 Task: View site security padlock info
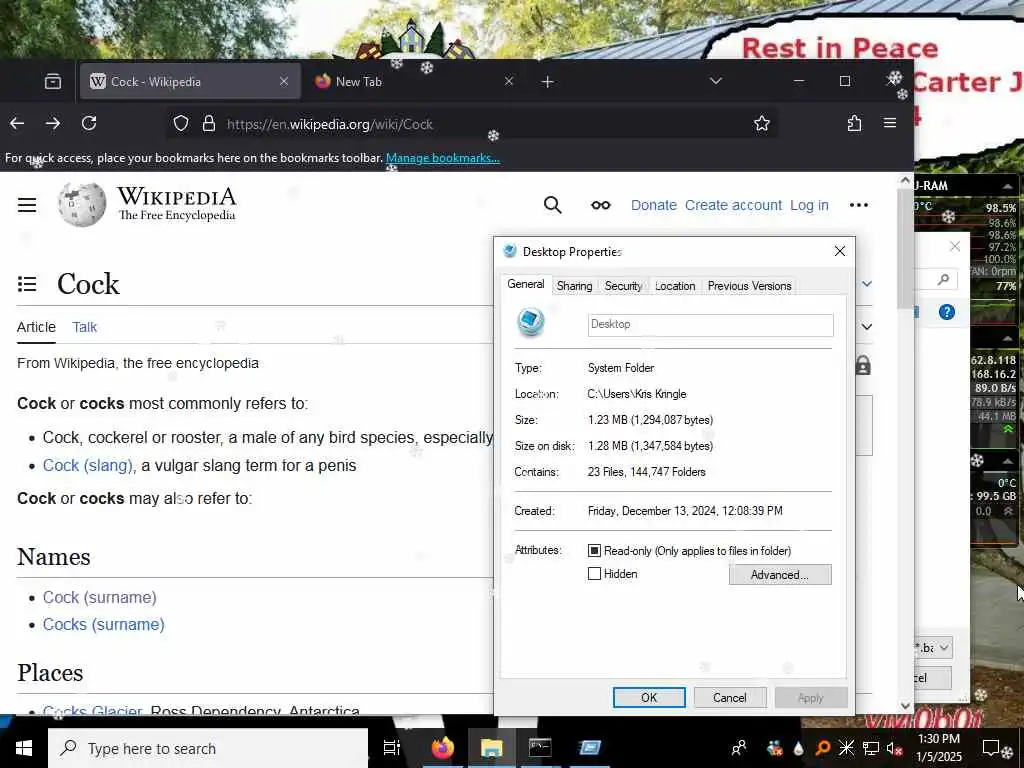pos(209,123)
